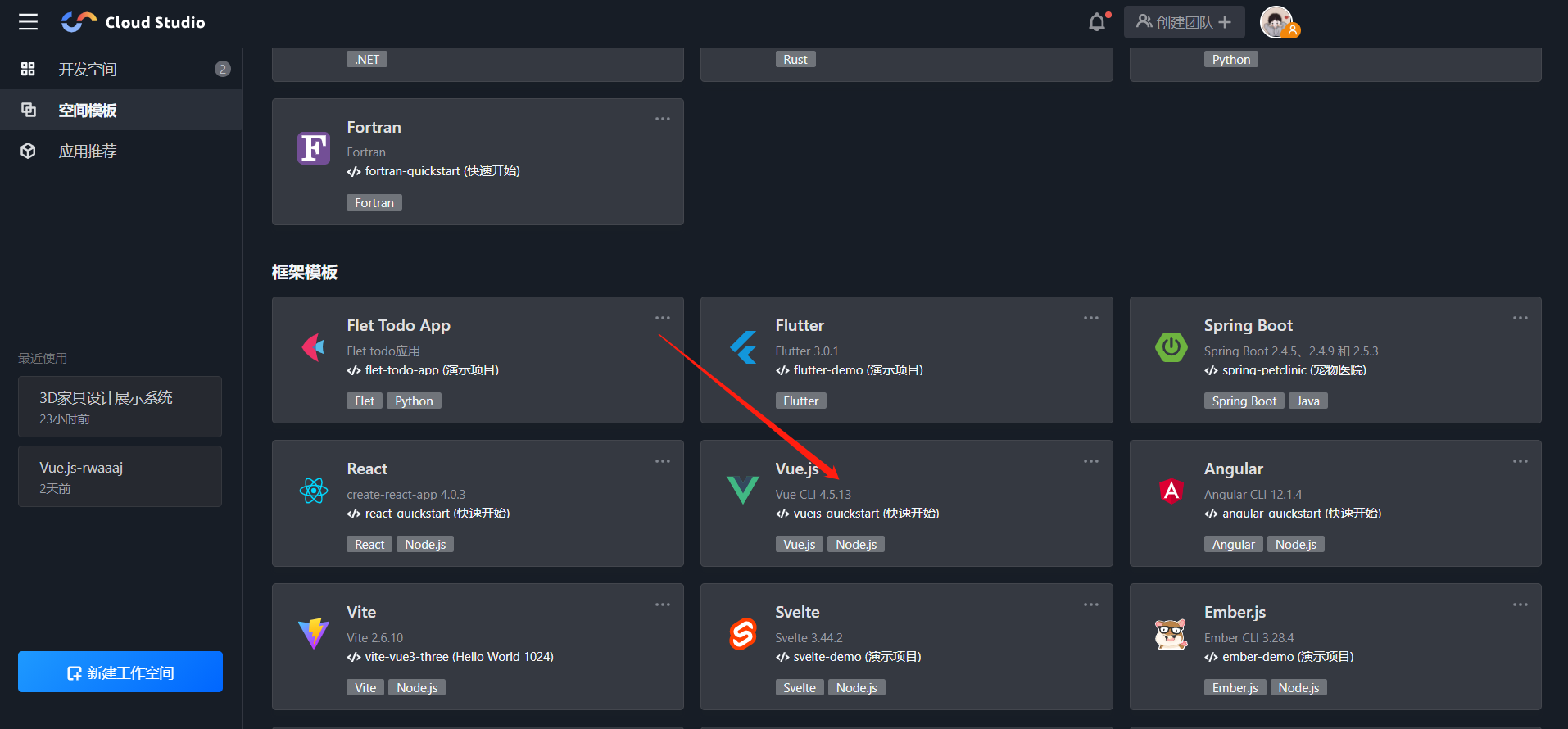Viewport: 1568px width, 729px height.
Task: Open the user avatar menu
Action: (1276, 22)
